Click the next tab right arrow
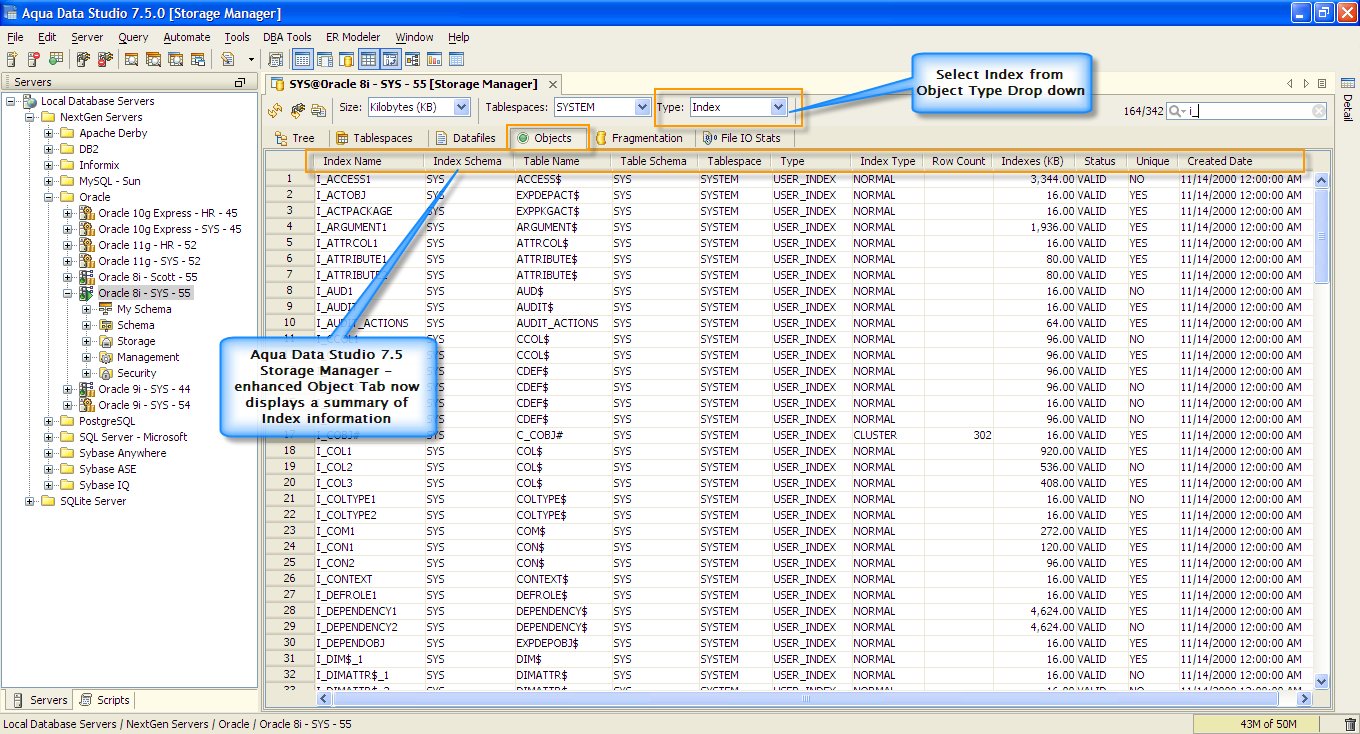The width and height of the screenshot is (1360, 734). point(1306,83)
